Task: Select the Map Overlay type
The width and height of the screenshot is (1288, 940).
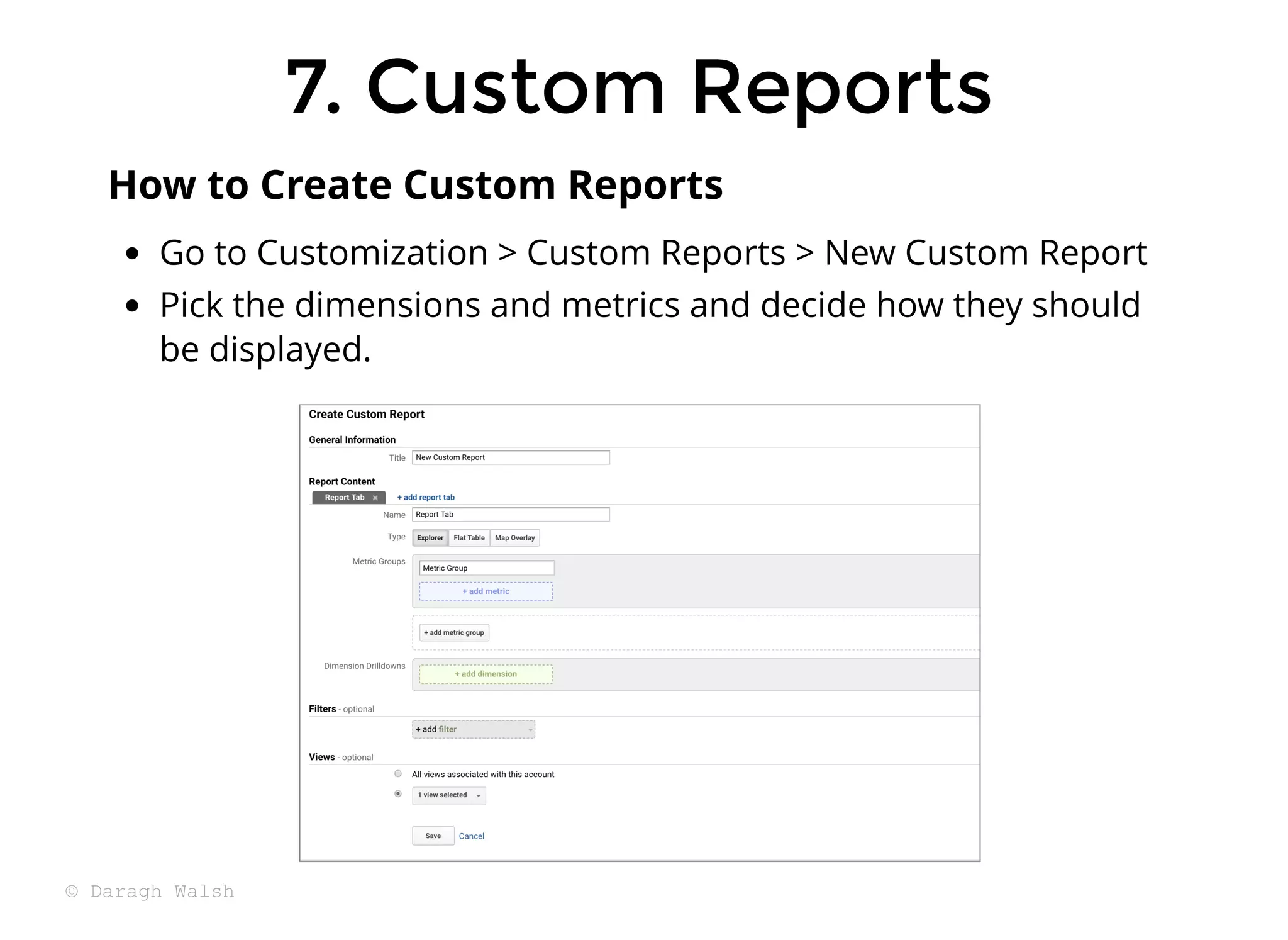Action: click(x=515, y=538)
